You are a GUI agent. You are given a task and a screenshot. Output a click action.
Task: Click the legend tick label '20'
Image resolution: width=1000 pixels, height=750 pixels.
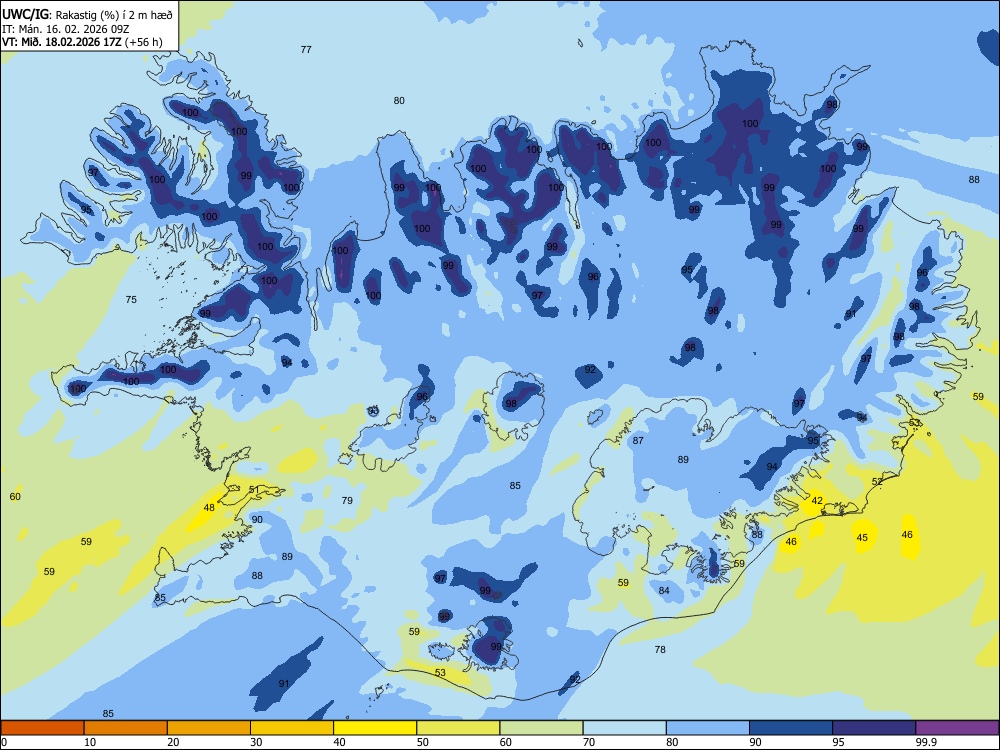(x=173, y=742)
